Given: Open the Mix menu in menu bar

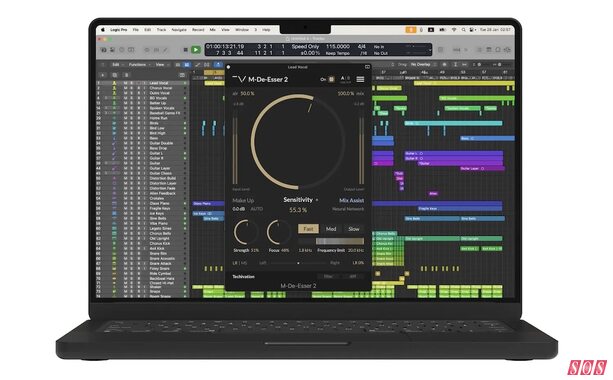Looking at the screenshot, I should (x=213, y=30).
